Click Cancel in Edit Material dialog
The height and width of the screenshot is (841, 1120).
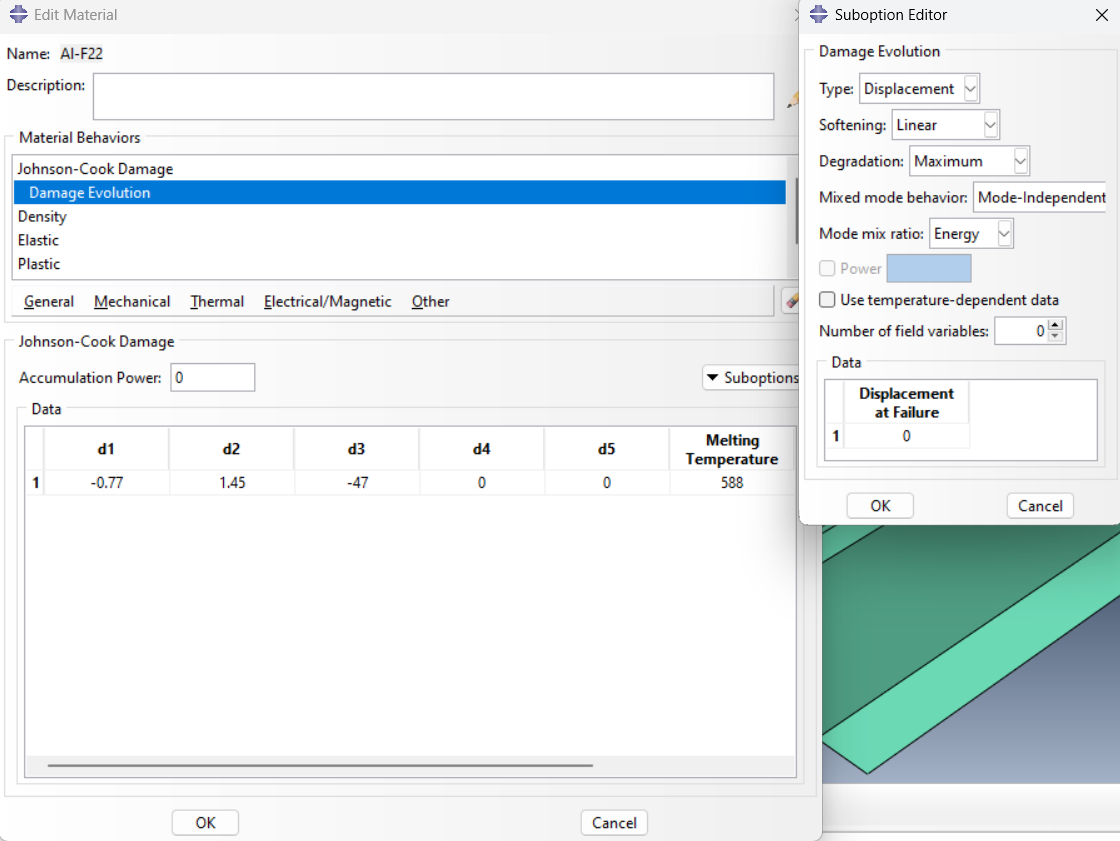(614, 822)
